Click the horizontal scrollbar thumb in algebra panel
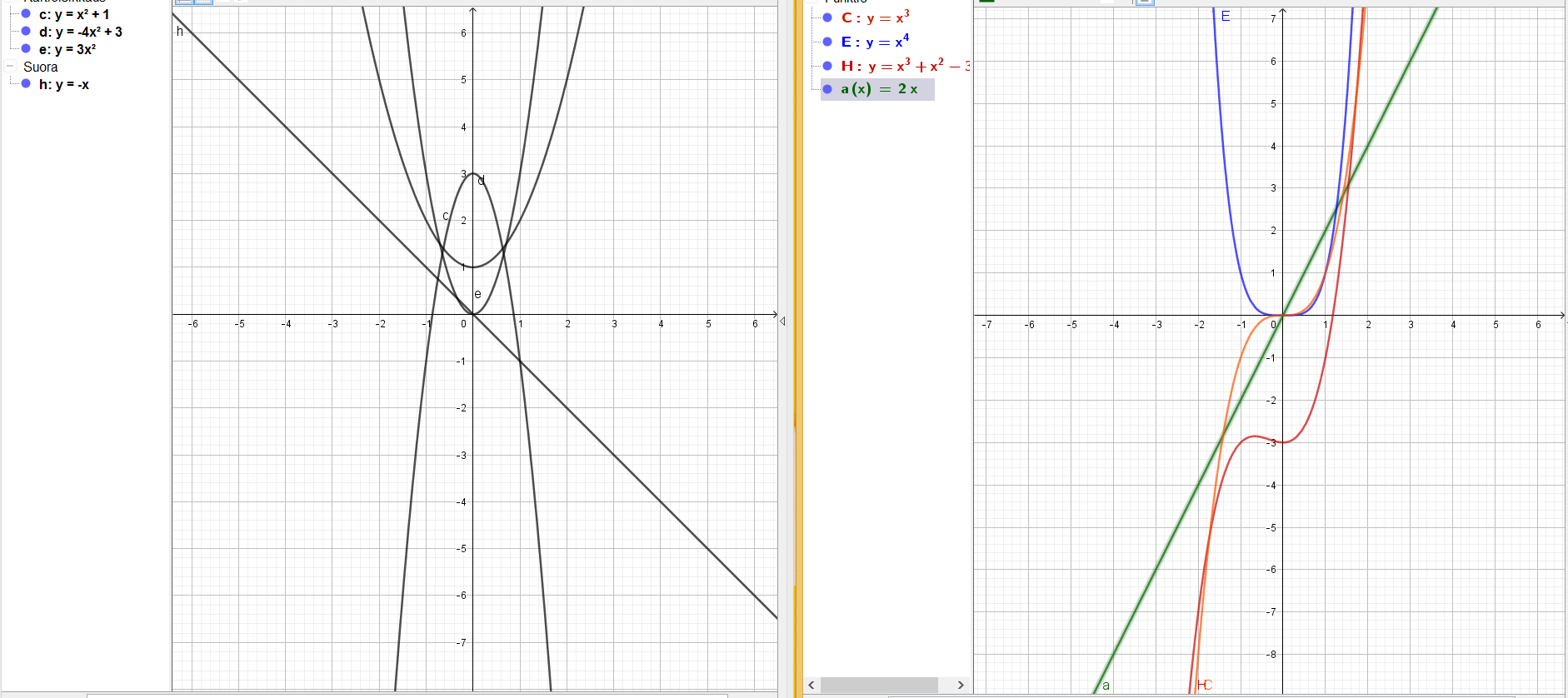The width and height of the screenshot is (1568, 698). tap(879, 685)
